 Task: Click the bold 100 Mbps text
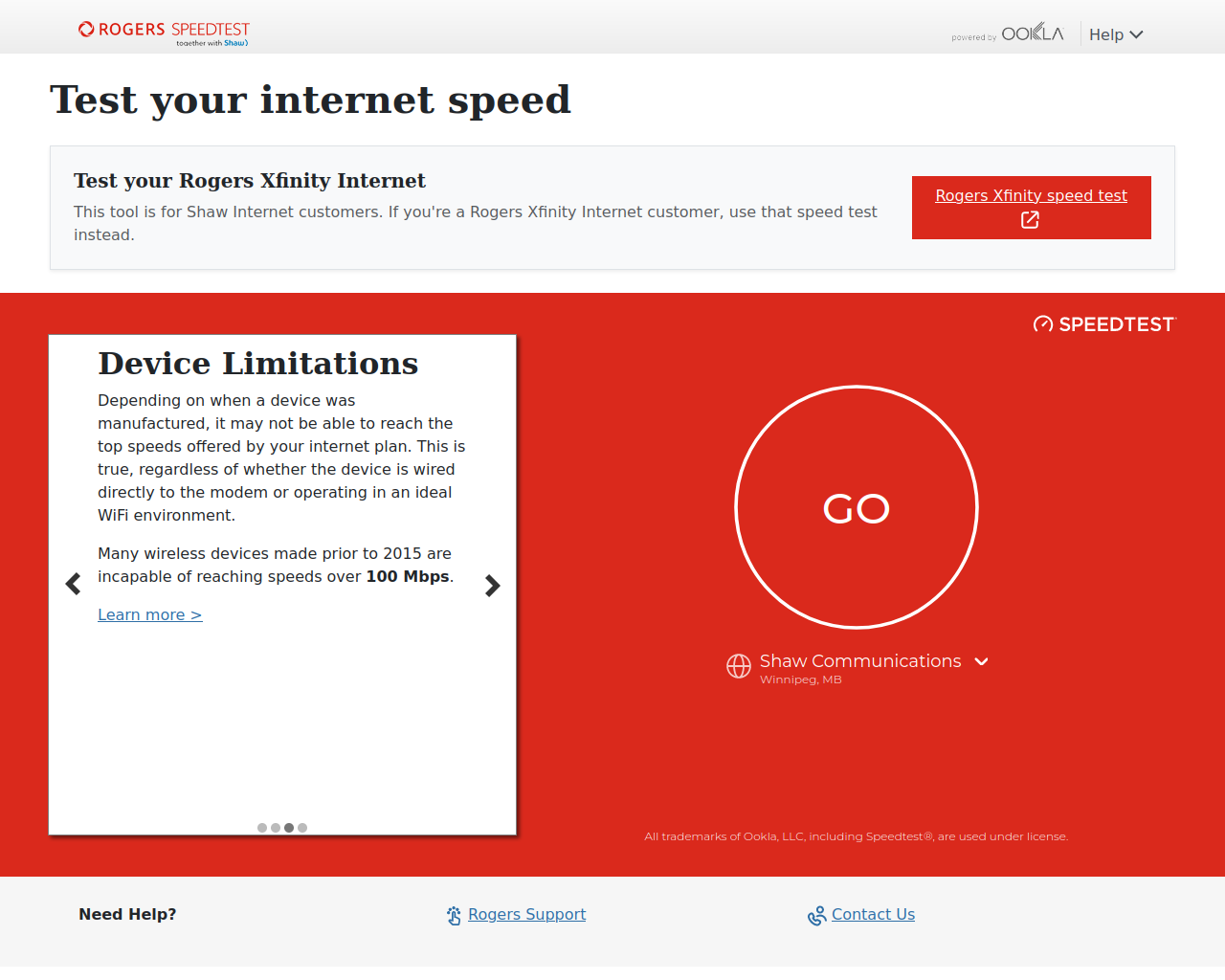[x=408, y=576]
